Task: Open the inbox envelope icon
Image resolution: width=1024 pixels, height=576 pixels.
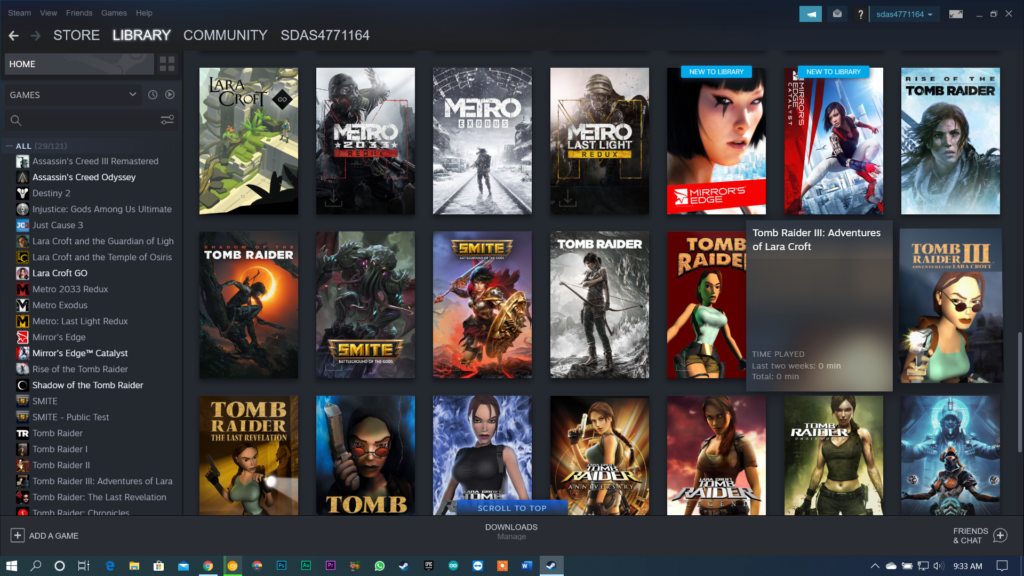Action: tap(837, 14)
